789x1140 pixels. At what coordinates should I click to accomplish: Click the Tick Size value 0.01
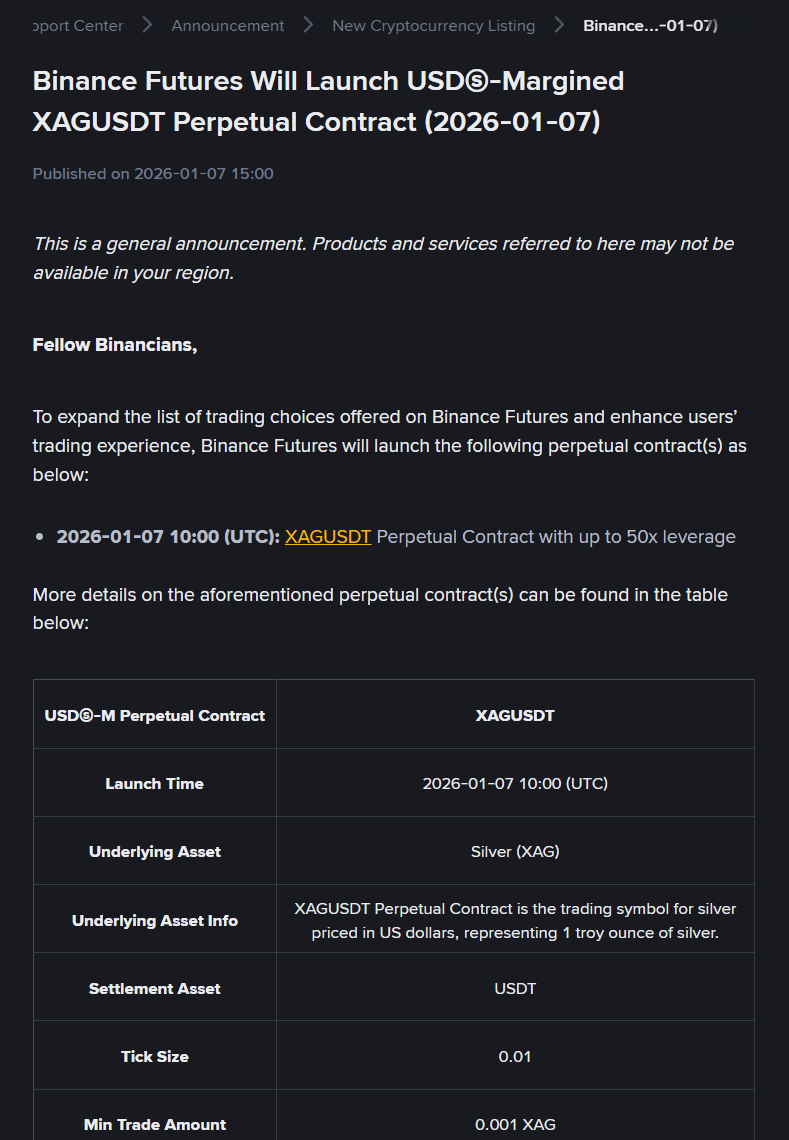(515, 1056)
